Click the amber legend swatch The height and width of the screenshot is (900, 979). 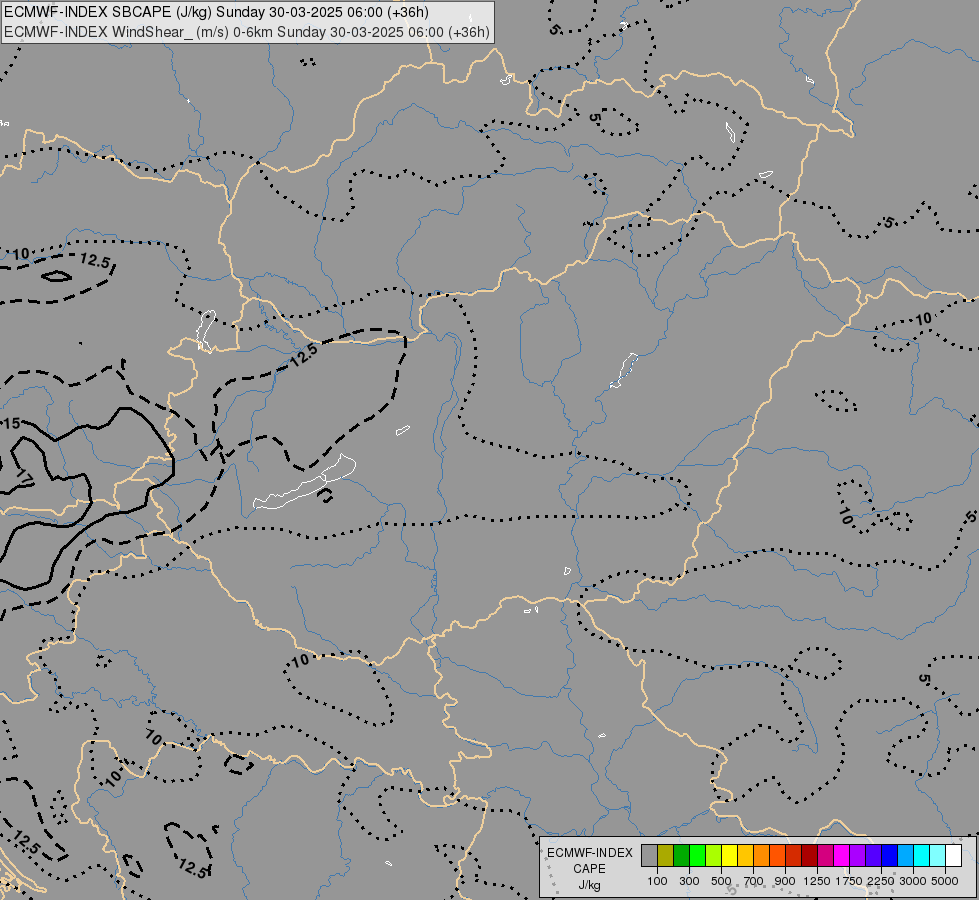pos(745,856)
